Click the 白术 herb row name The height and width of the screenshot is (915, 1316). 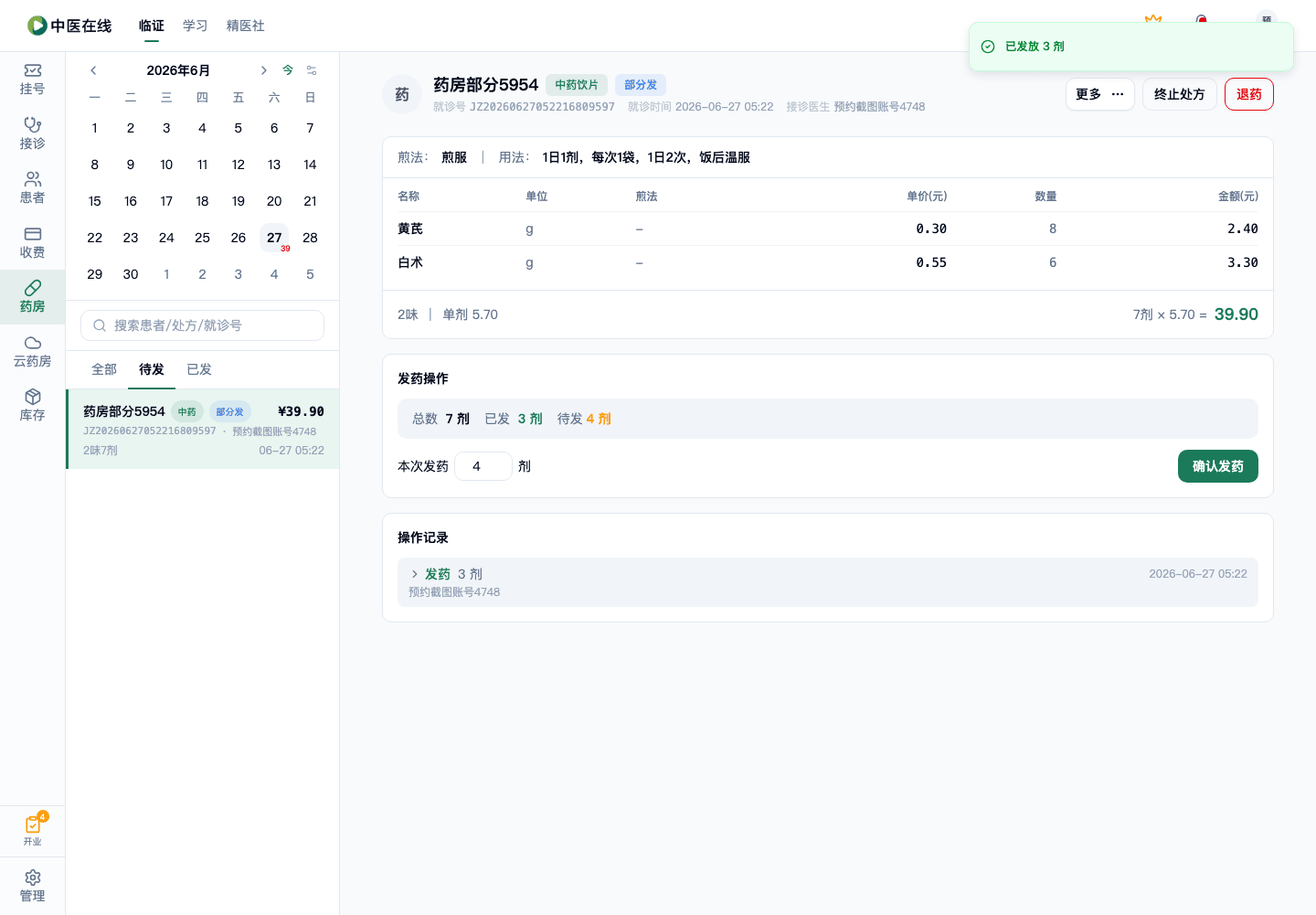pyautogui.click(x=410, y=262)
